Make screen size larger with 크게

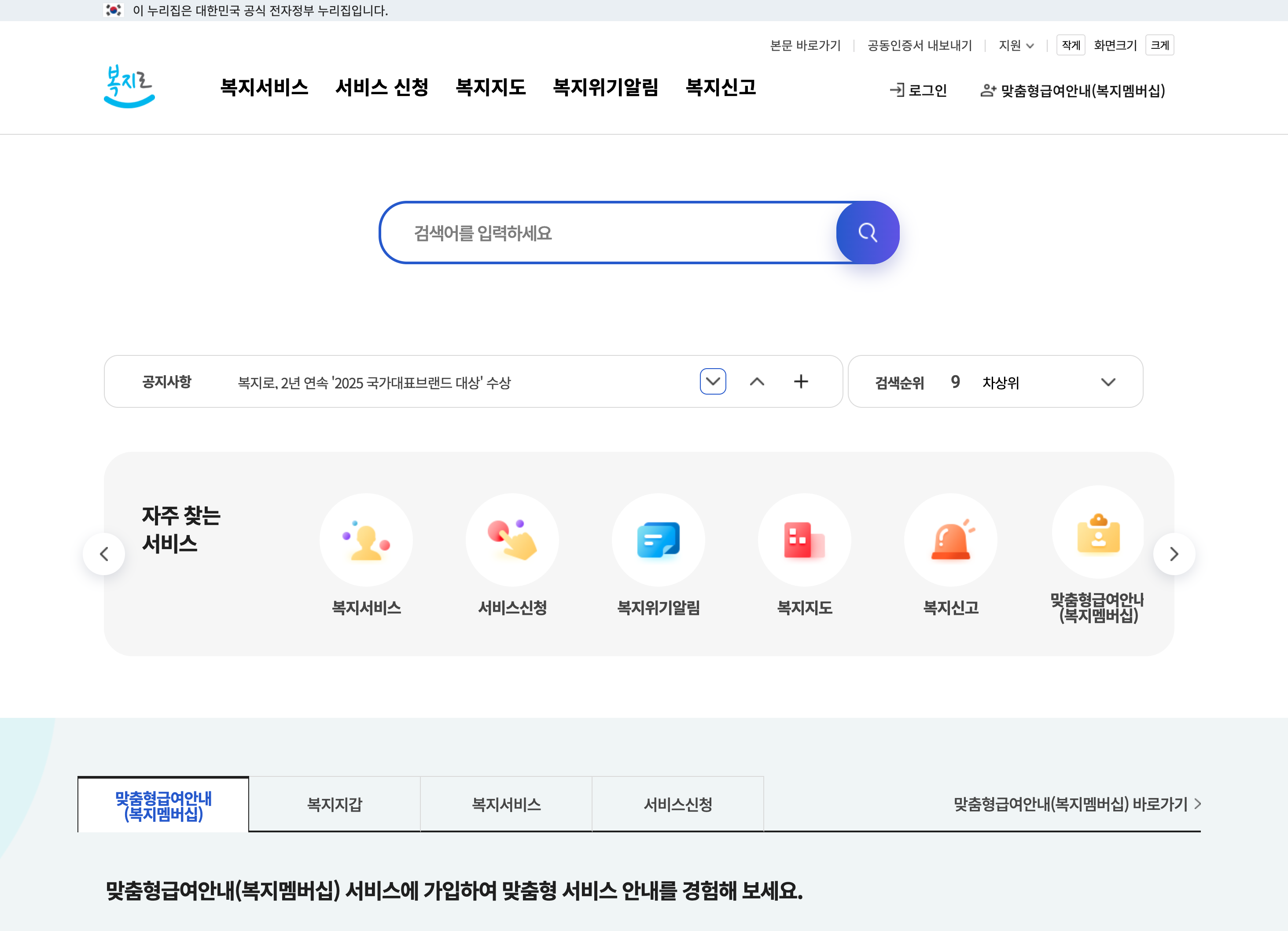pyautogui.click(x=1159, y=45)
